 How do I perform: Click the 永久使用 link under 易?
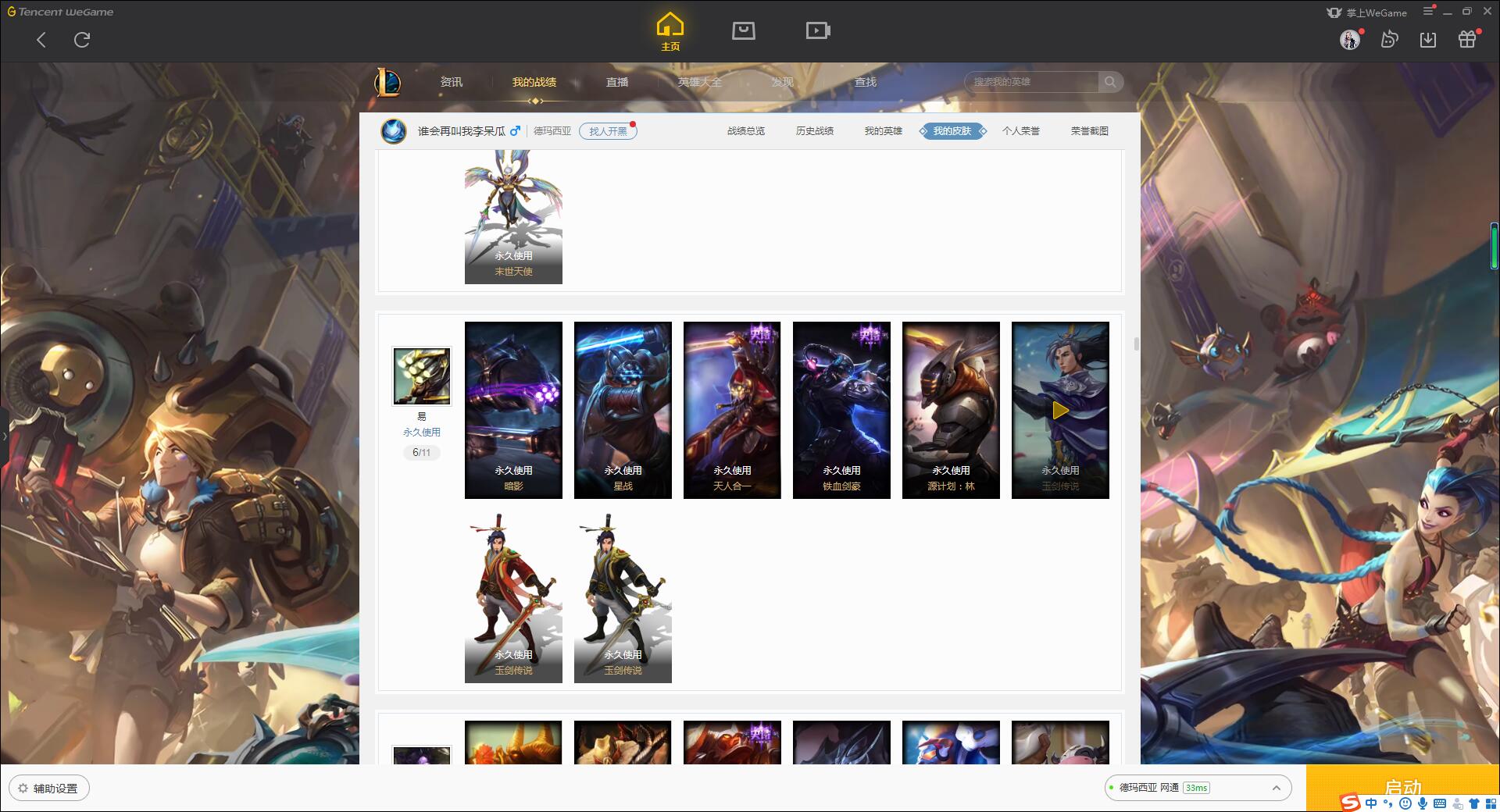pyautogui.click(x=422, y=432)
